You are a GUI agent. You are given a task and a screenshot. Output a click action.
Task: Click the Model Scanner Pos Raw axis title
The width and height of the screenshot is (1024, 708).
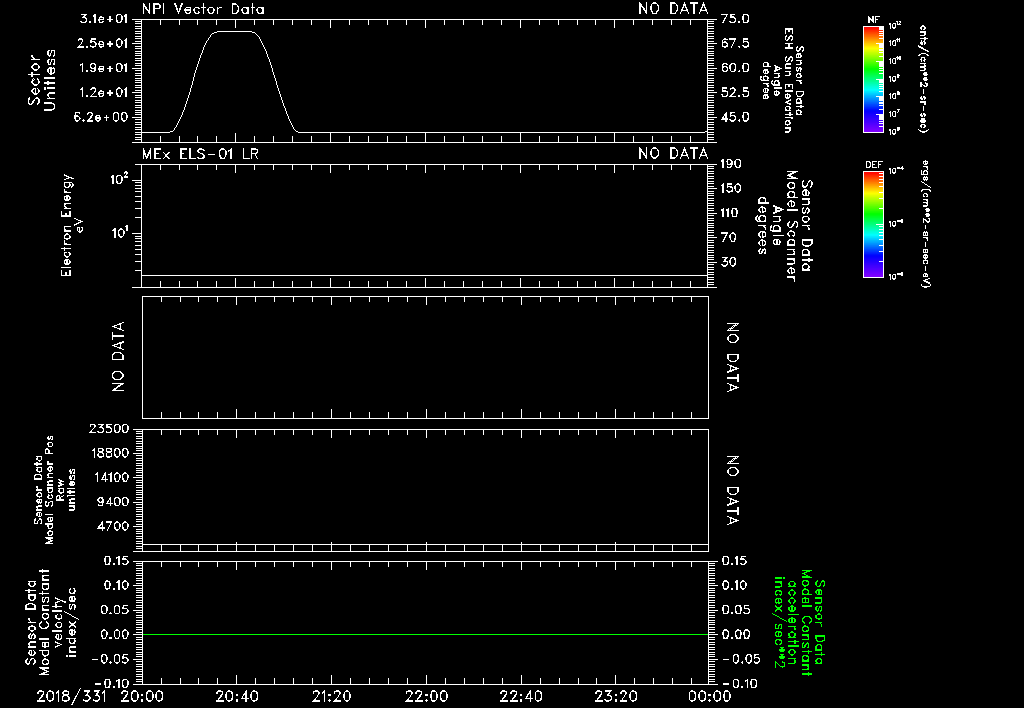coord(55,490)
